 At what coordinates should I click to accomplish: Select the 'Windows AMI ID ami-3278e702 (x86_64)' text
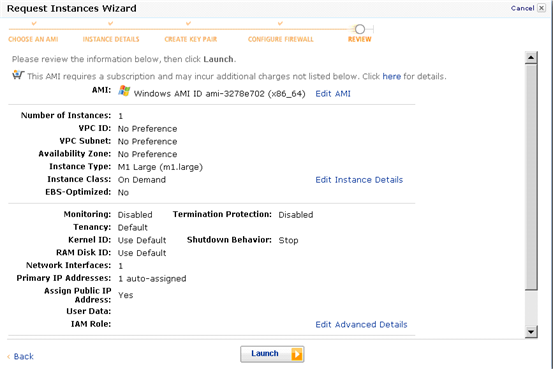219,94
